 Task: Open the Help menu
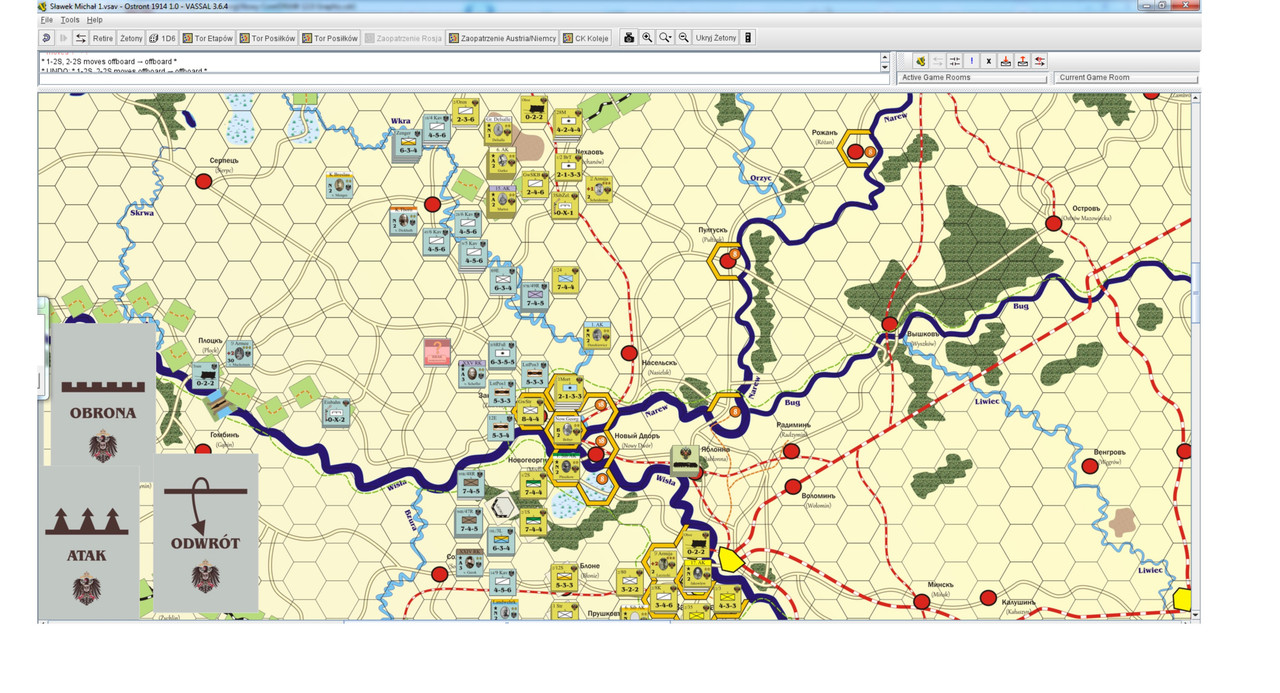pyautogui.click(x=94, y=20)
